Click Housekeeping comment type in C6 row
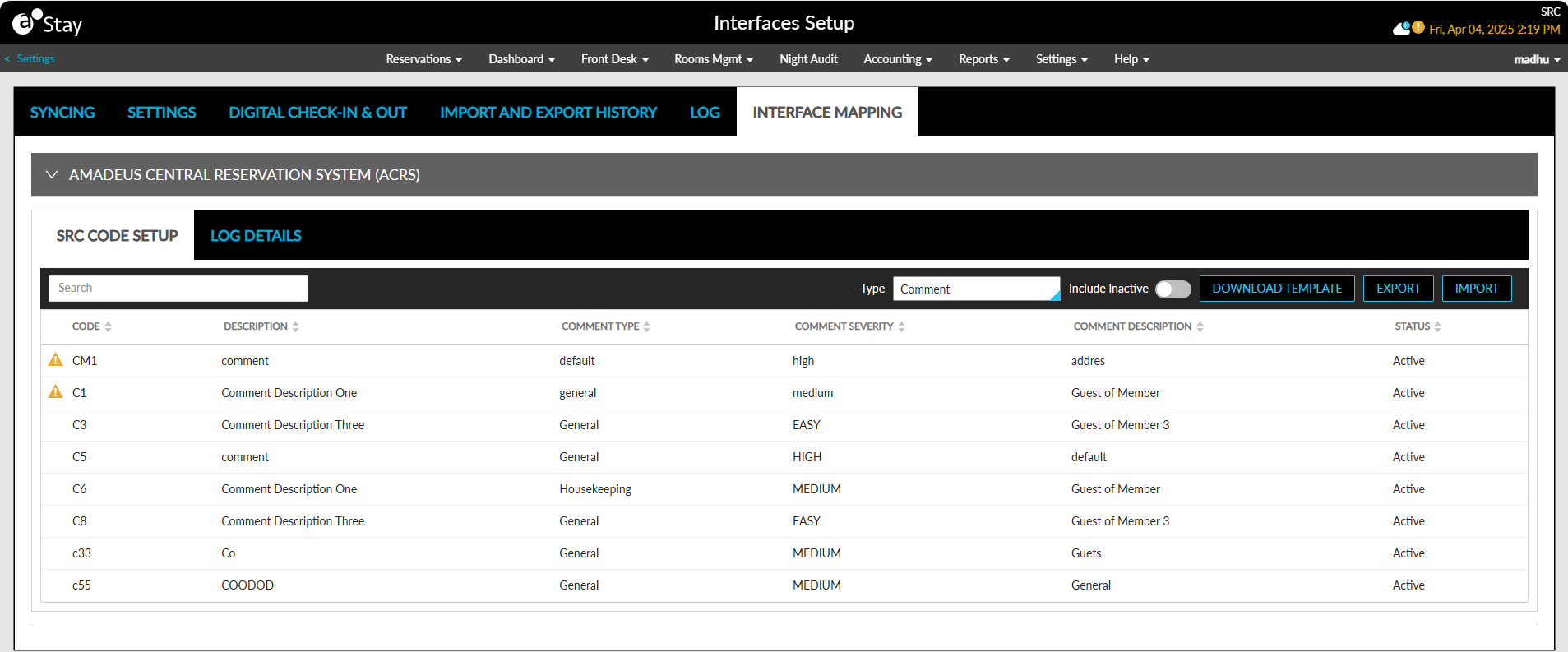This screenshot has height=652, width=1568. (595, 489)
